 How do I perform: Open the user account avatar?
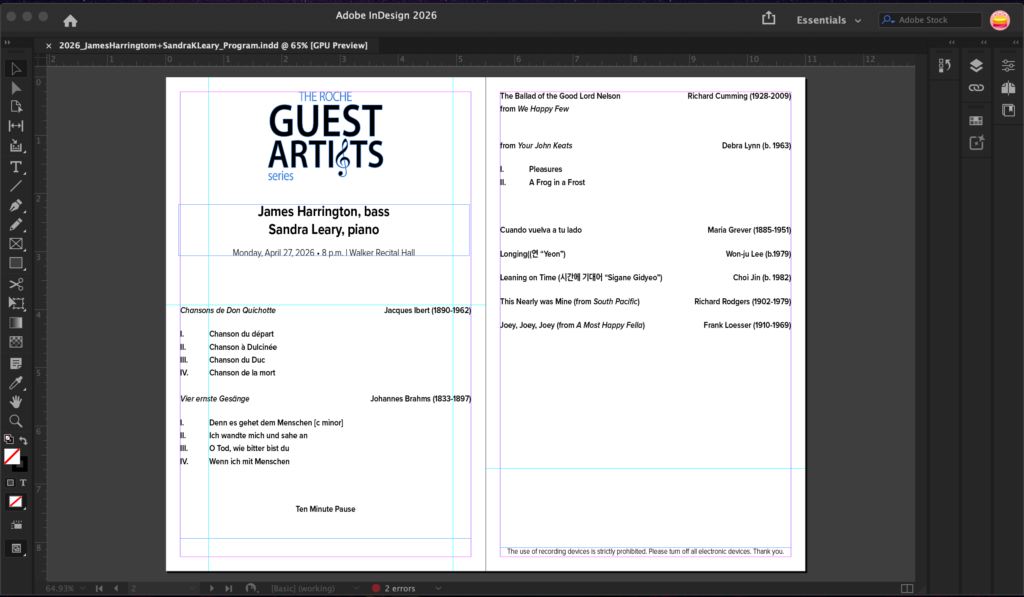click(x=1000, y=20)
